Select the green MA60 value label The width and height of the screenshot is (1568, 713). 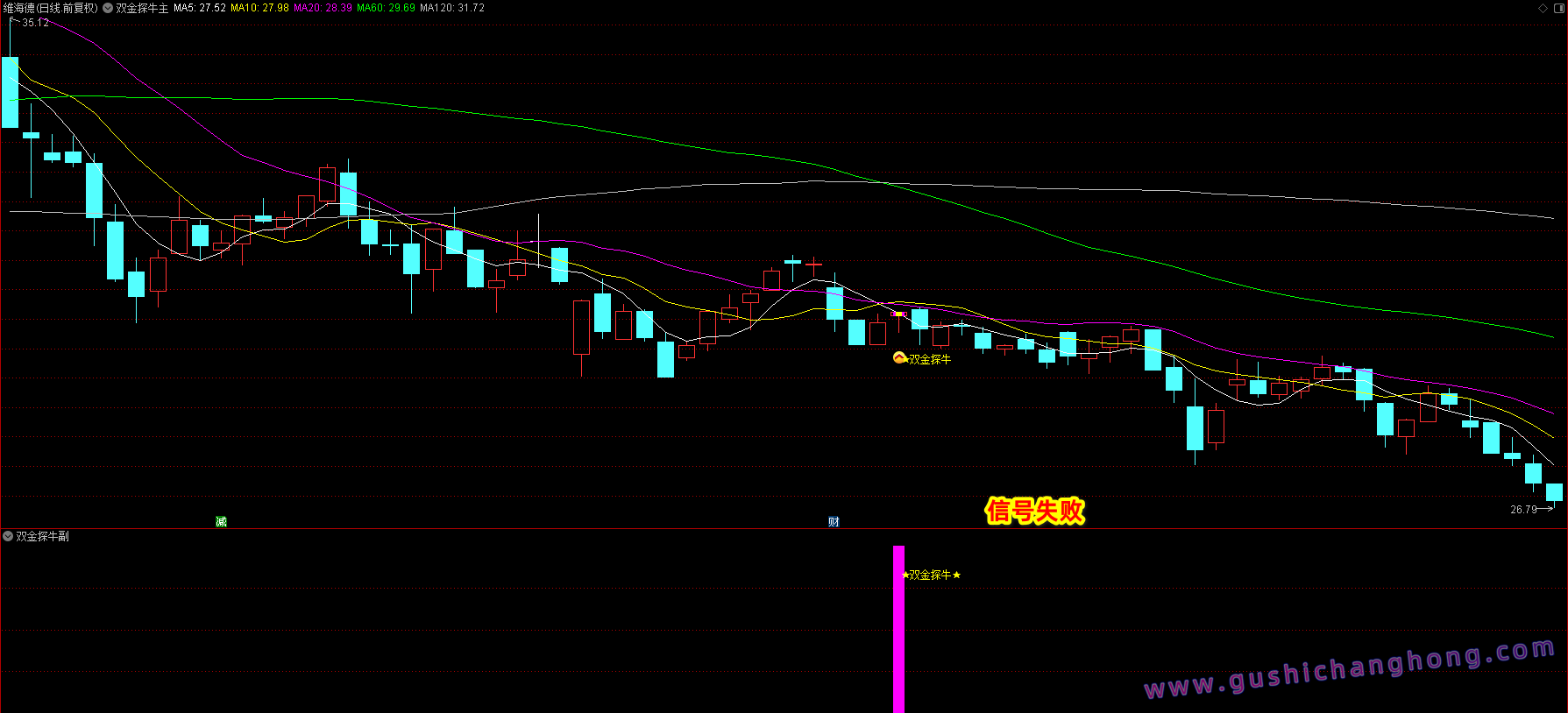point(386,8)
